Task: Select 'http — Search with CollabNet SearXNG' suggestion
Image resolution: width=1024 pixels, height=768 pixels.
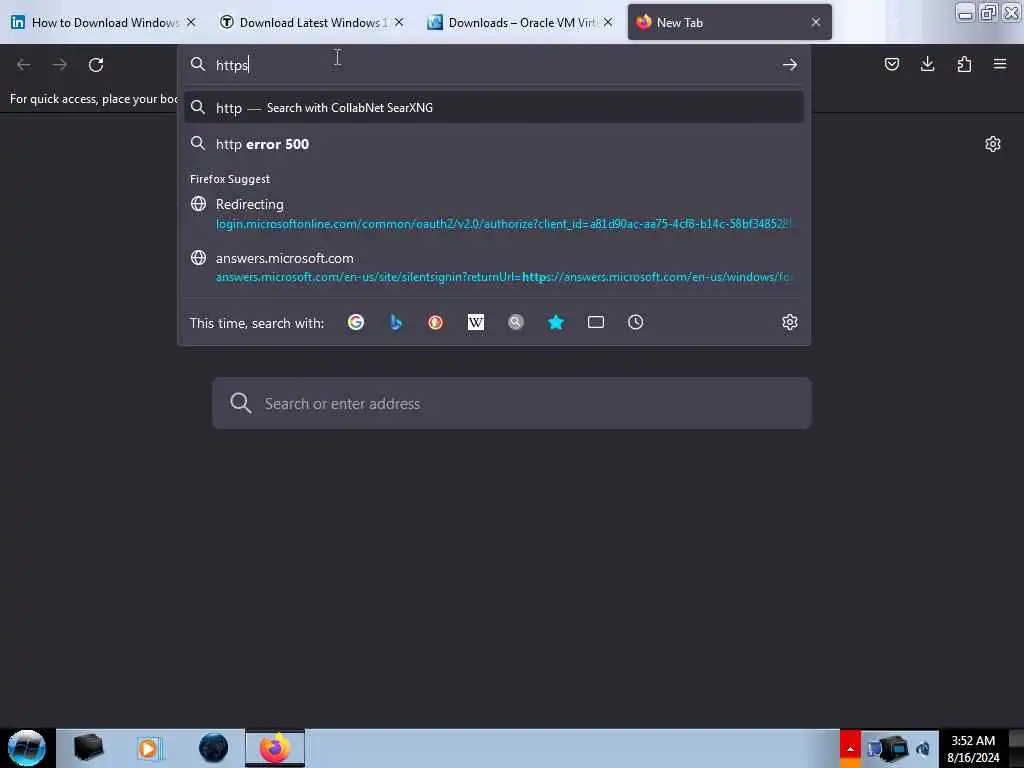Action: click(x=494, y=108)
